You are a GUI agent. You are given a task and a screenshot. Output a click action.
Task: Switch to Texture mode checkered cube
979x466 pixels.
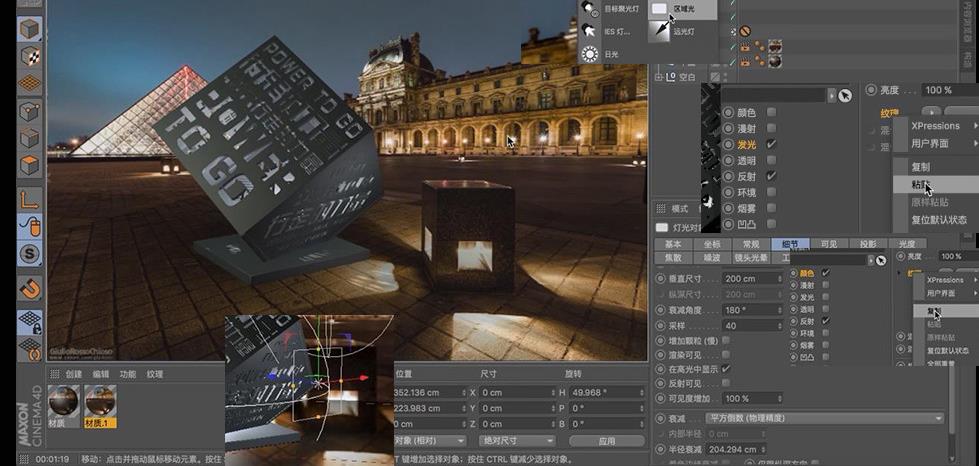(29, 56)
